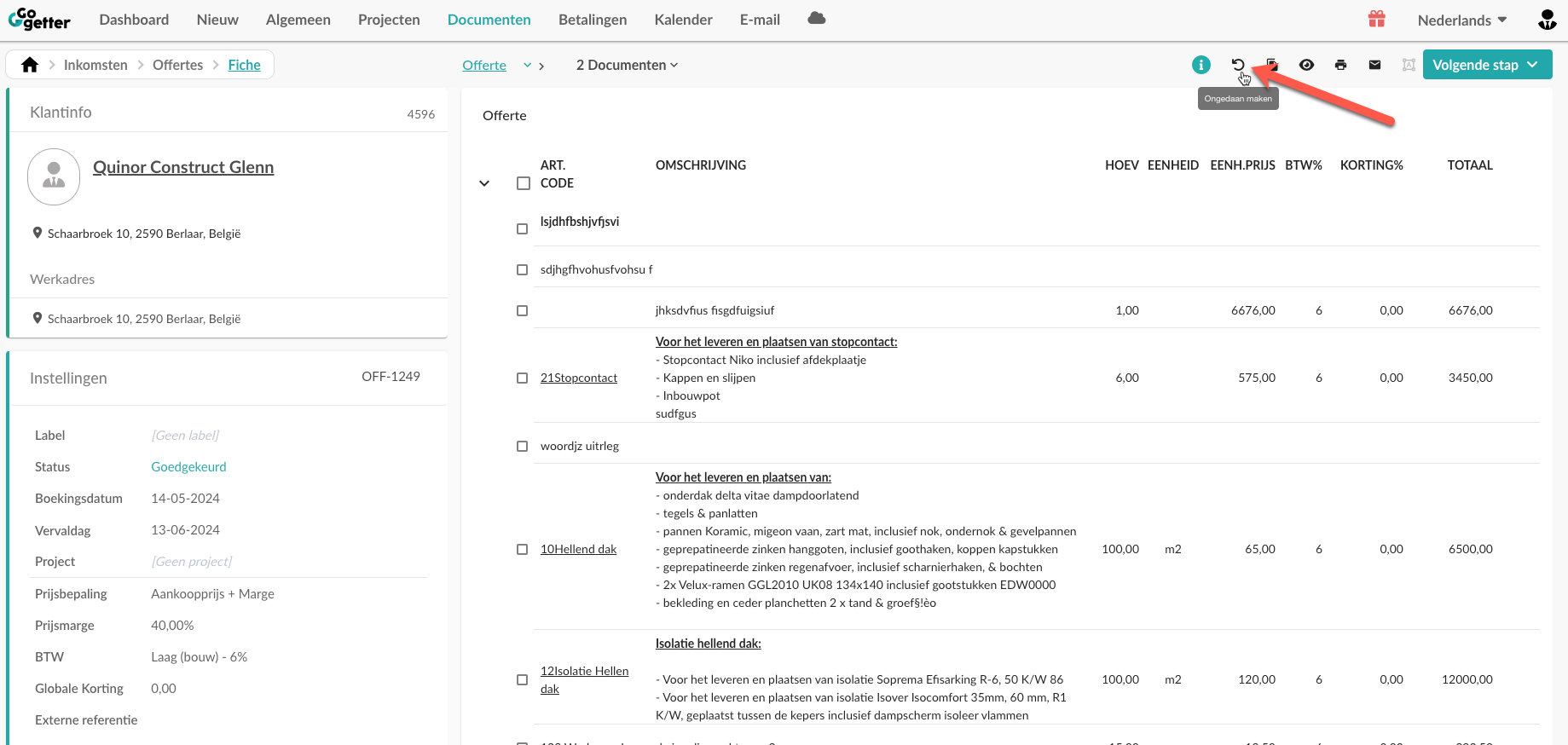Click the BTW value Laag (bouw) - 6%

pos(200,656)
